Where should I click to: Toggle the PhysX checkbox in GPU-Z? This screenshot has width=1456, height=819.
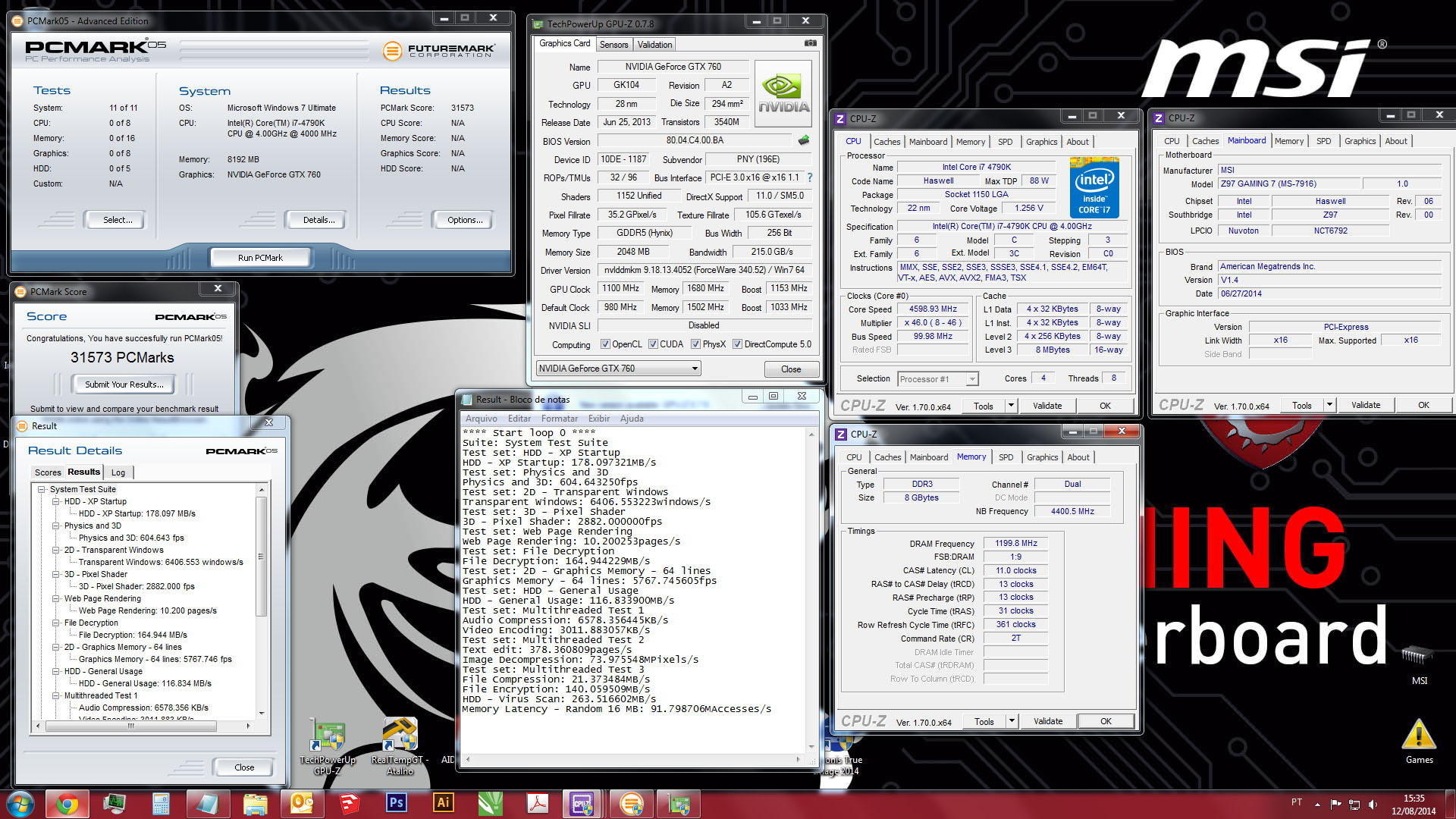click(695, 344)
